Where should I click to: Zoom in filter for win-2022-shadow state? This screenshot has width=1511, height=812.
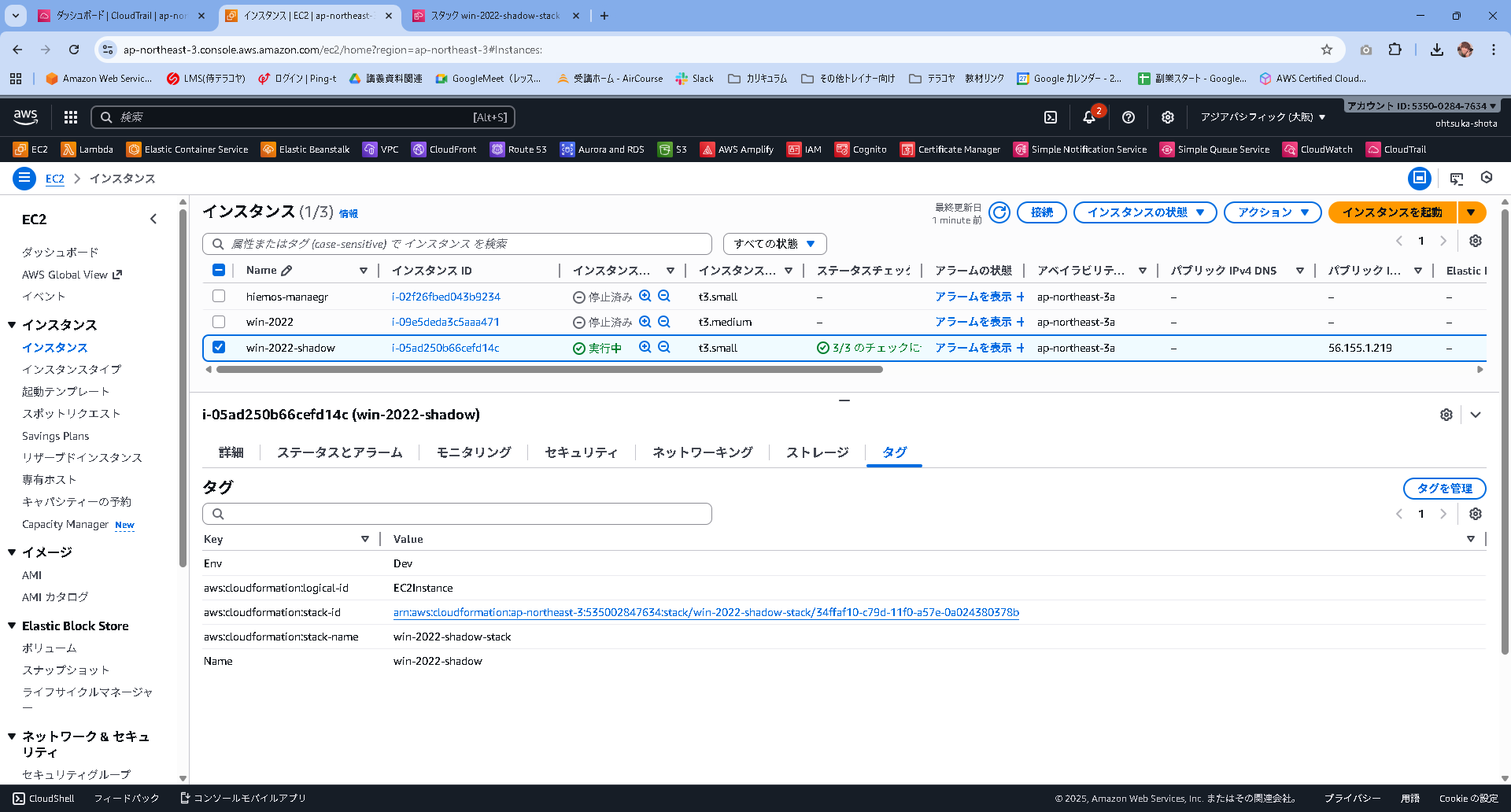[645, 347]
